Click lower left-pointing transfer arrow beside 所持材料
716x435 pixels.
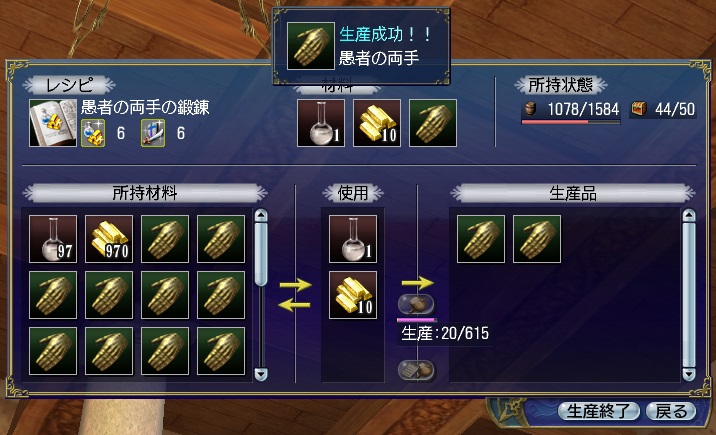click(x=295, y=305)
